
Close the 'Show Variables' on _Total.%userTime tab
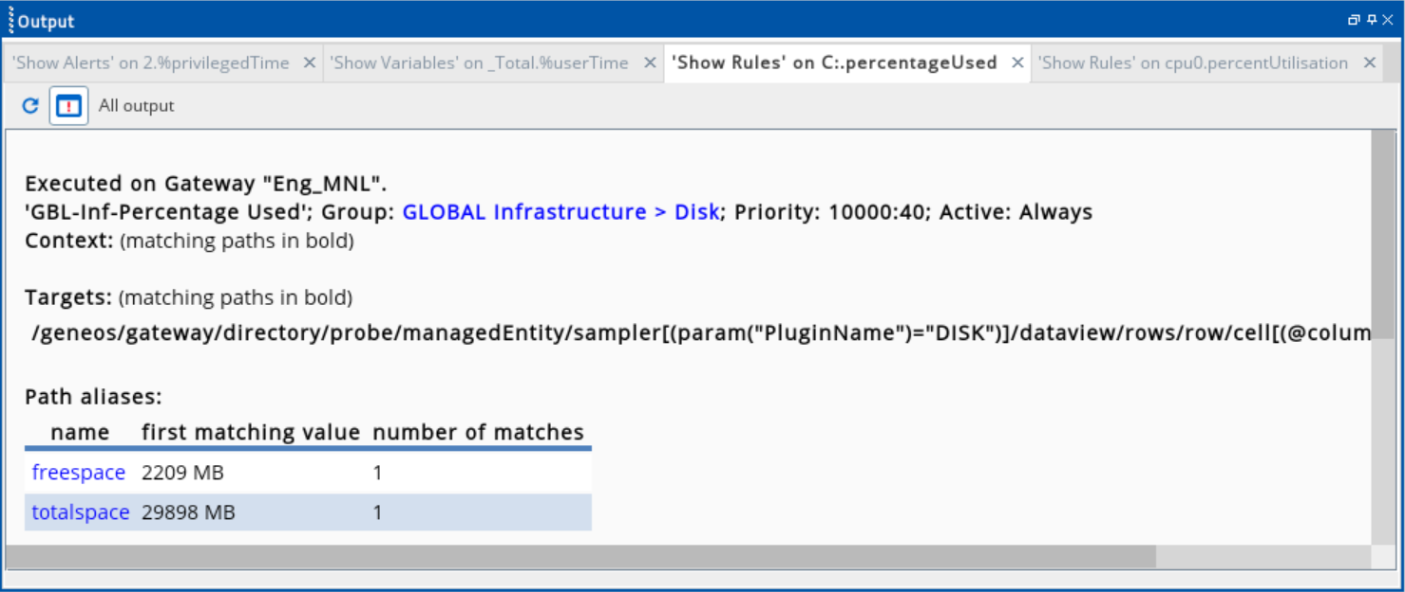click(649, 62)
